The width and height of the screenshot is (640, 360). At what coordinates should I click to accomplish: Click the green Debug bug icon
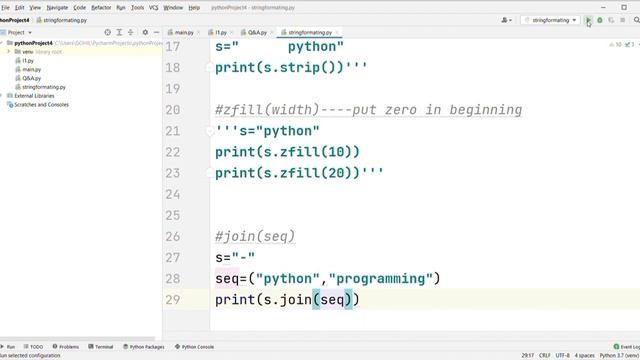click(x=600, y=20)
